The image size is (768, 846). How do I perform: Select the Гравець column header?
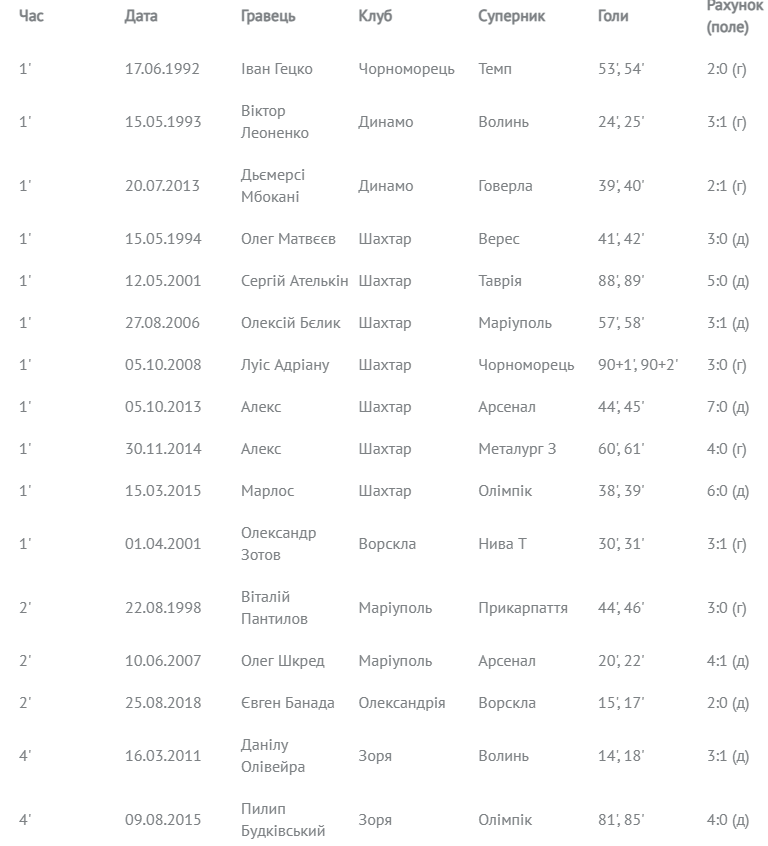[268, 17]
